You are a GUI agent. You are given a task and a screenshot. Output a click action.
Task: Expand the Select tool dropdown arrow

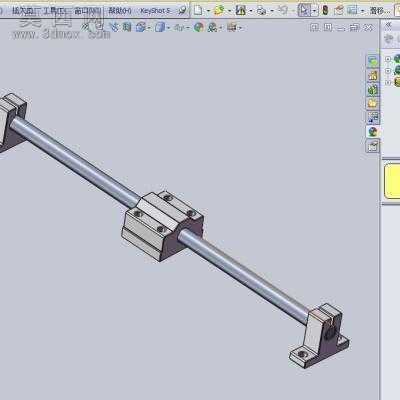(314, 11)
